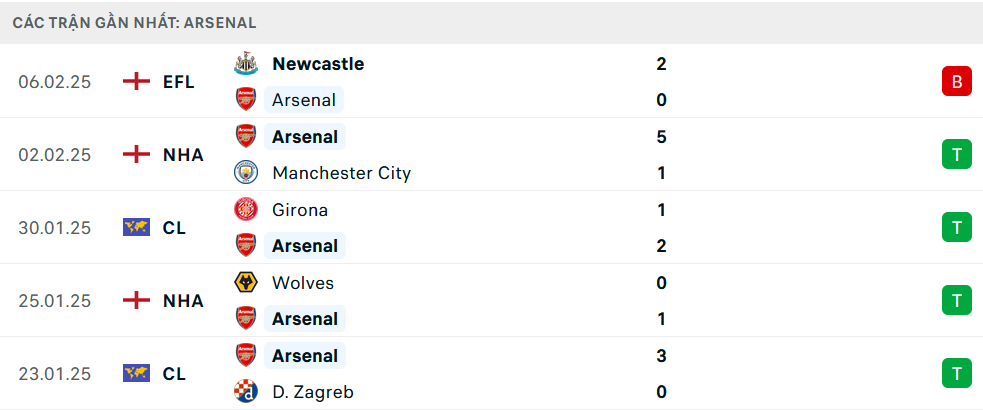
Task: Open the Manchester City team link
Action: tap(341, 173)
